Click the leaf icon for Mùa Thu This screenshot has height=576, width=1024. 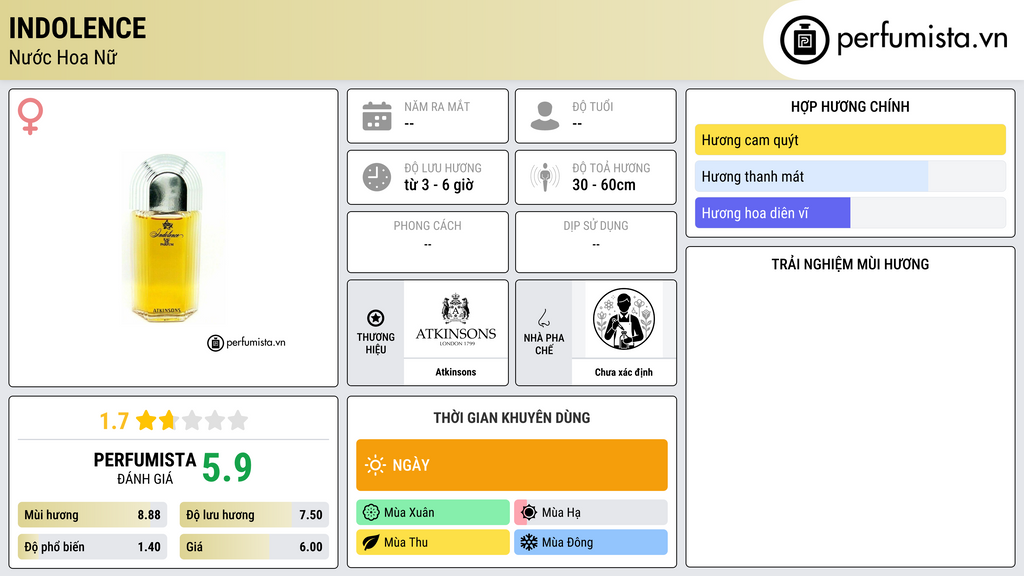[x=371, y=542]
